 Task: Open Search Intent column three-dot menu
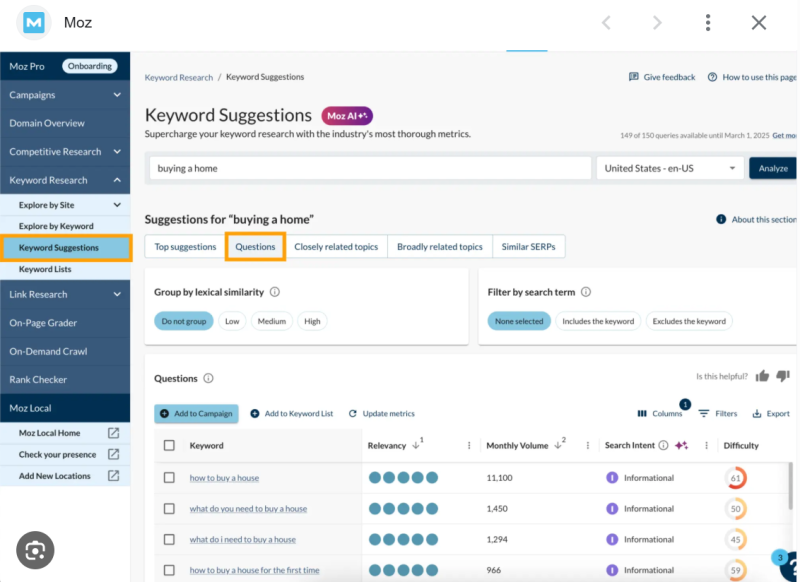706,445
